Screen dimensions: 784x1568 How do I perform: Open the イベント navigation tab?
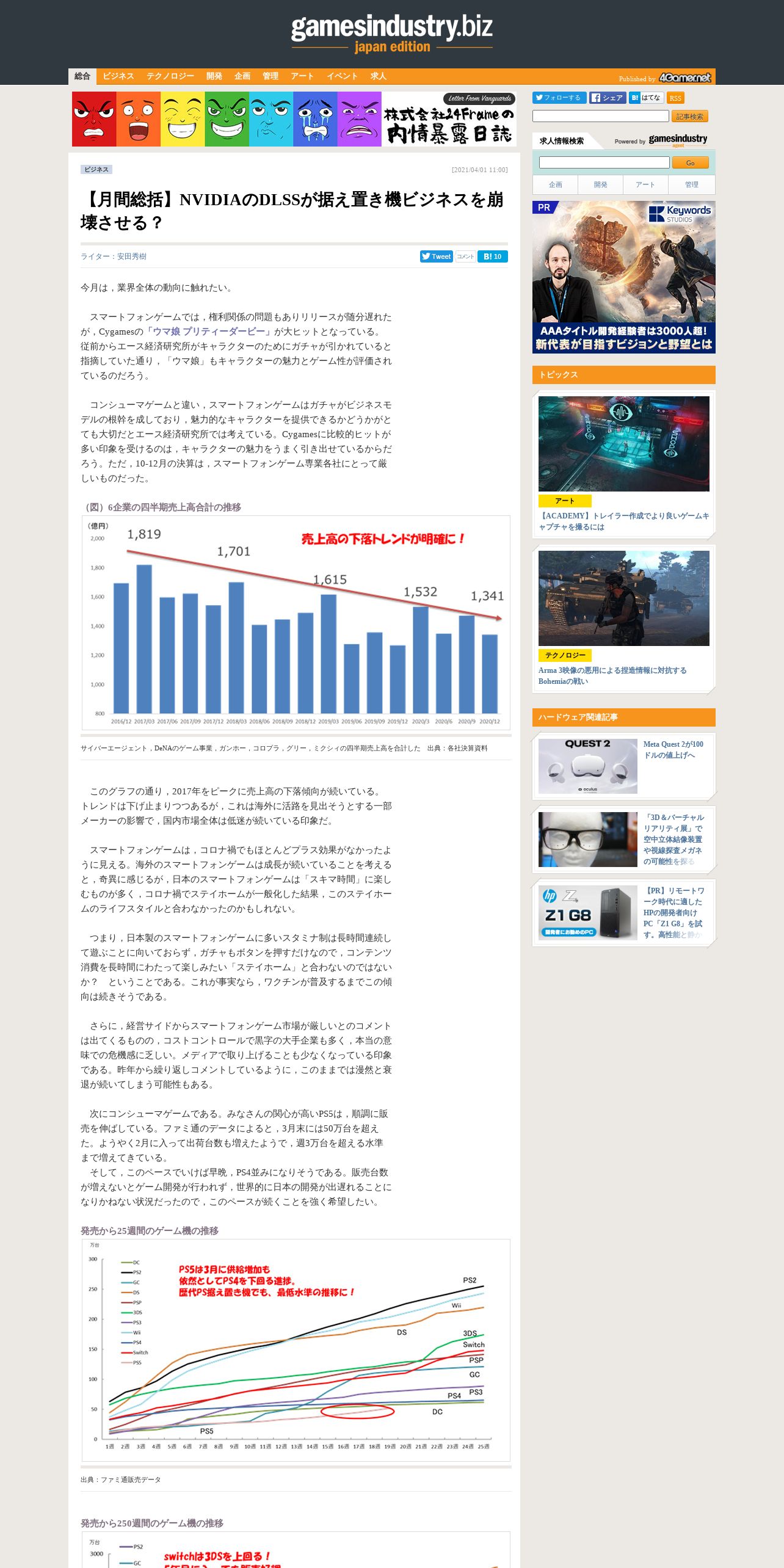tap(341, 76)
